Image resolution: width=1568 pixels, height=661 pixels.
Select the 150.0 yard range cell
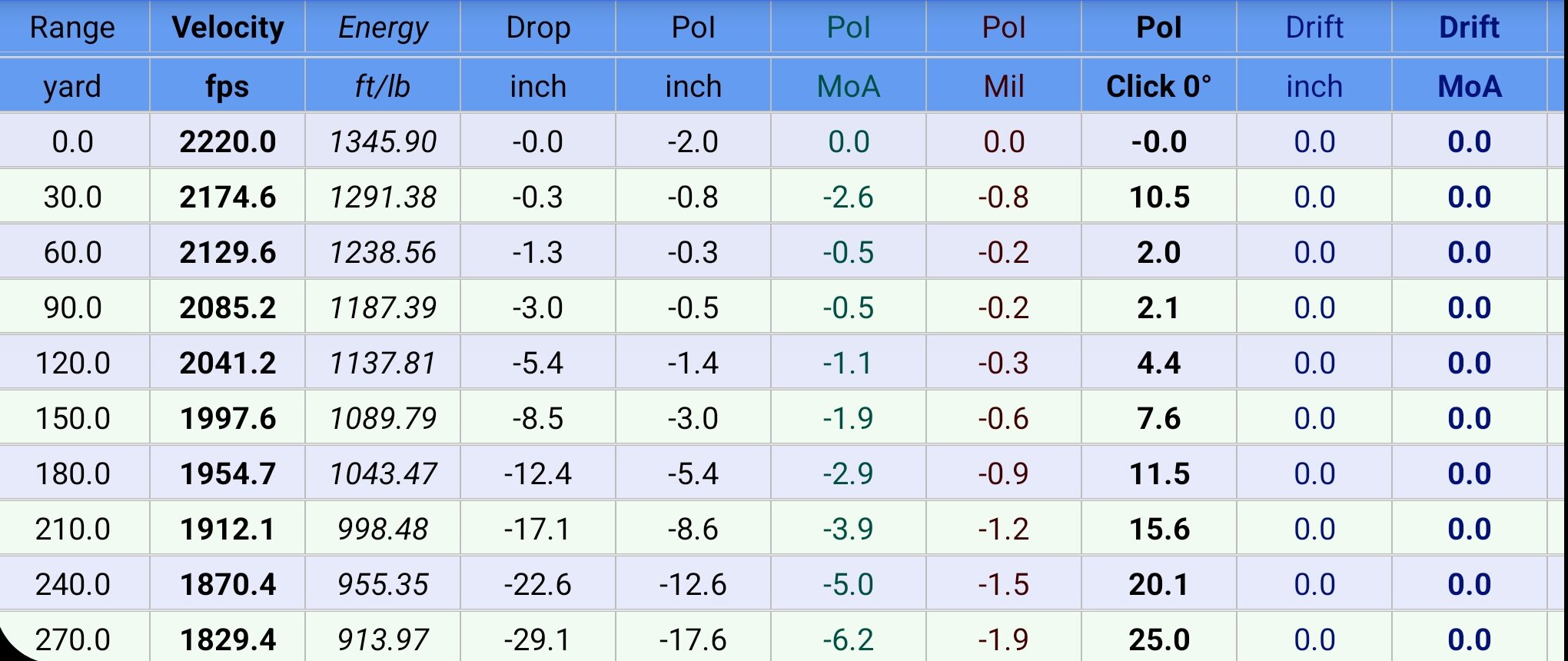pyautogui.click(x=73, y=418)
